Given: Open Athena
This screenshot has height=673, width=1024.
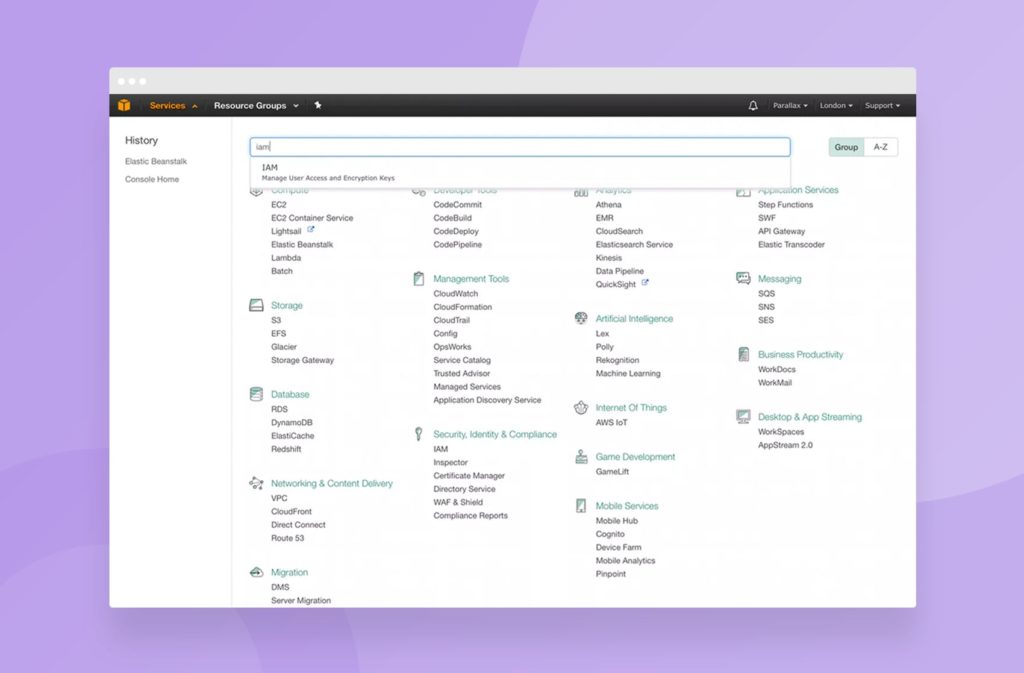Looking at the screenshot, I should coord(609,204).
